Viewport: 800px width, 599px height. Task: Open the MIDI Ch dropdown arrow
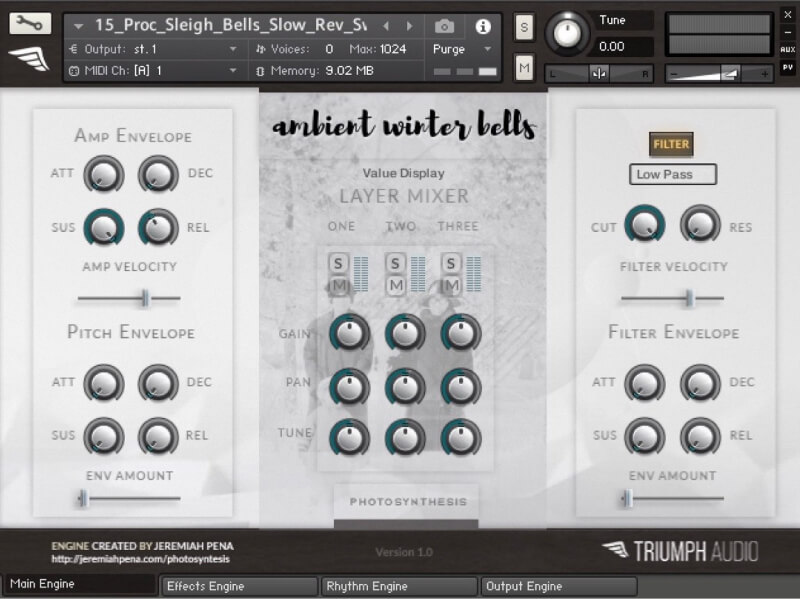point(233,70)
